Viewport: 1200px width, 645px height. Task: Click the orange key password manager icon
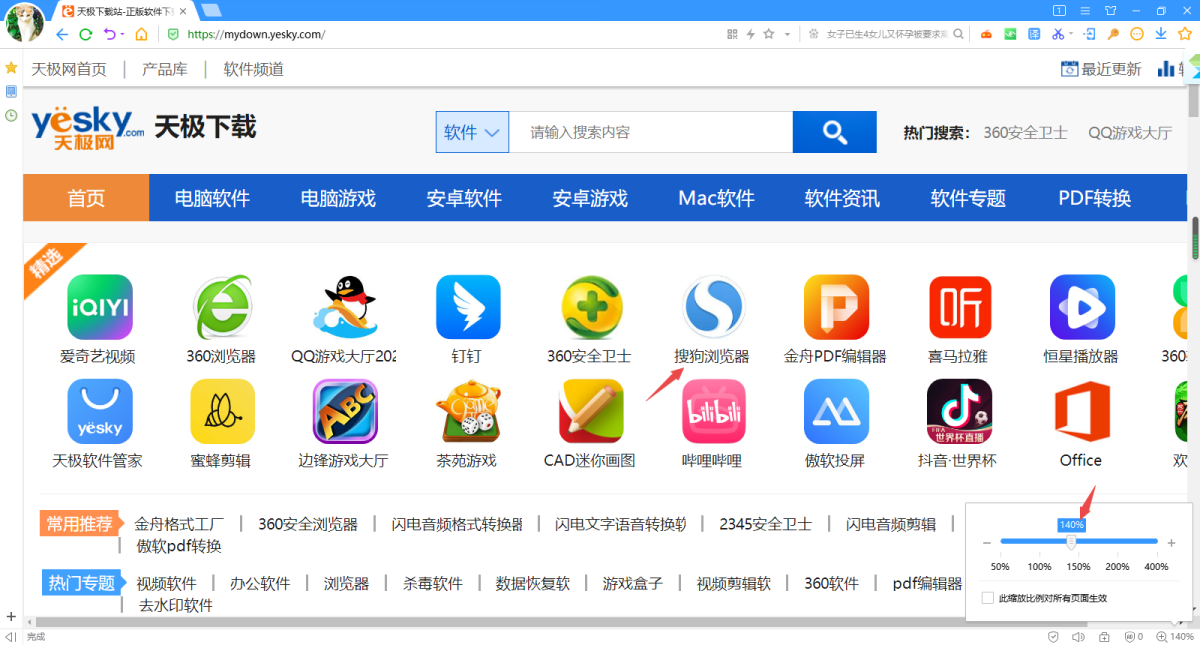tap(1113, 34)
